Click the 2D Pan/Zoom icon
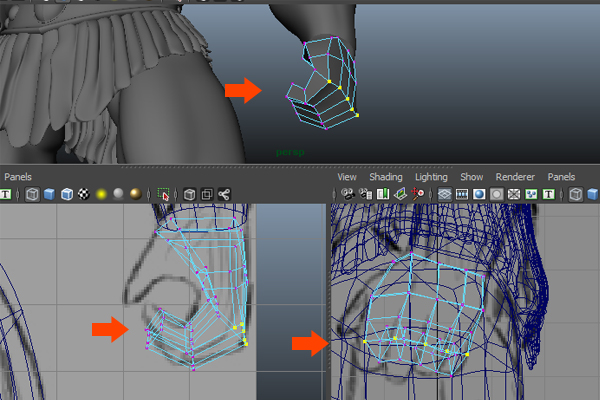 (417, 194)
